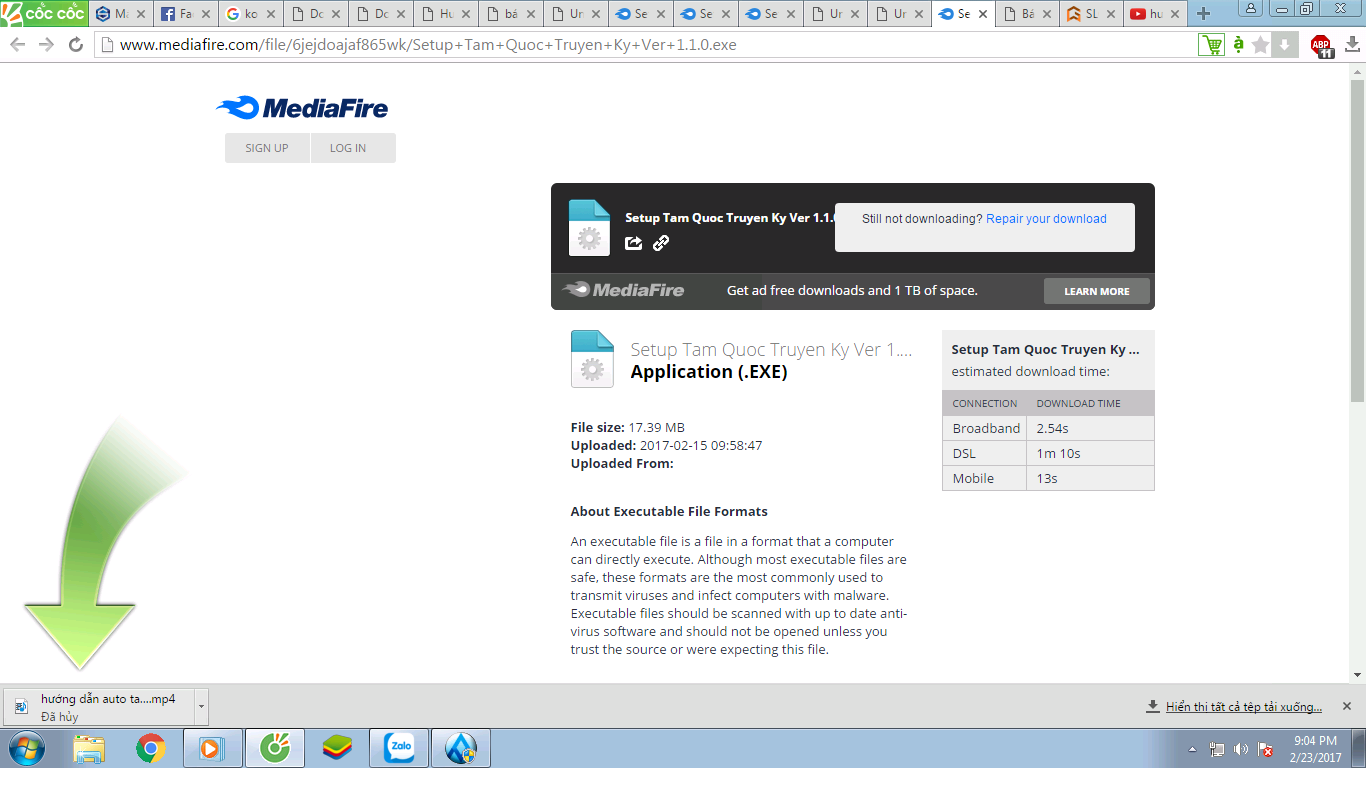Click the scrollbar up arrow

(x=1357, y=72)
